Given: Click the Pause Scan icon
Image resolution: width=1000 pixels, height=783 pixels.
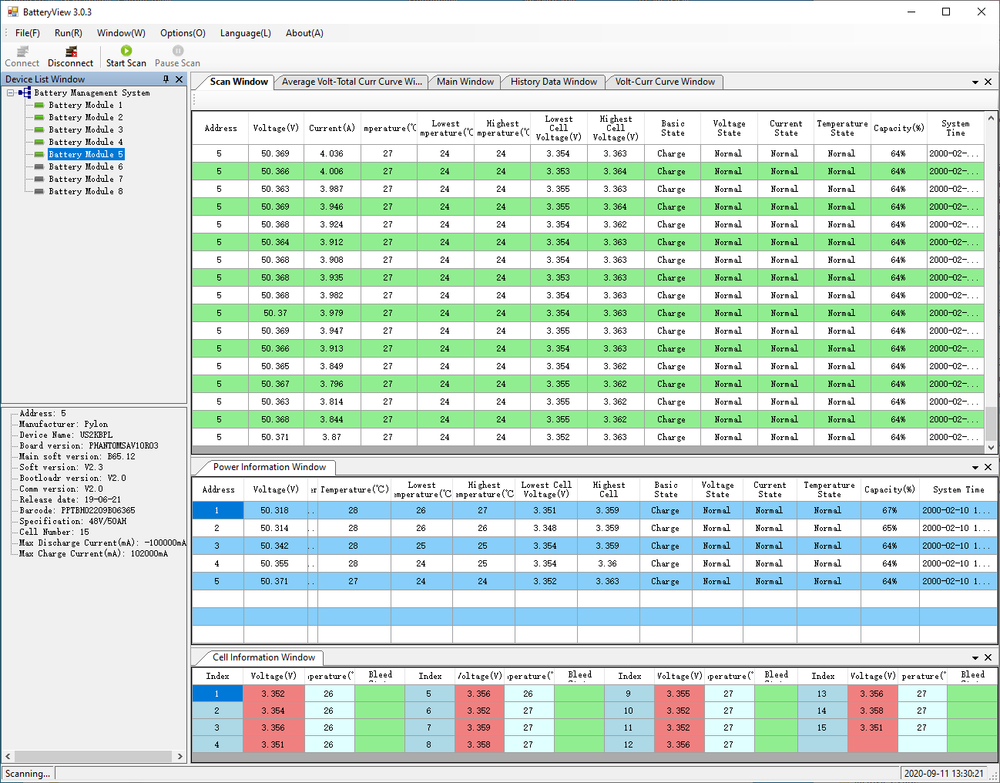Looking at the screenshot, I should [x=177, y=51].
